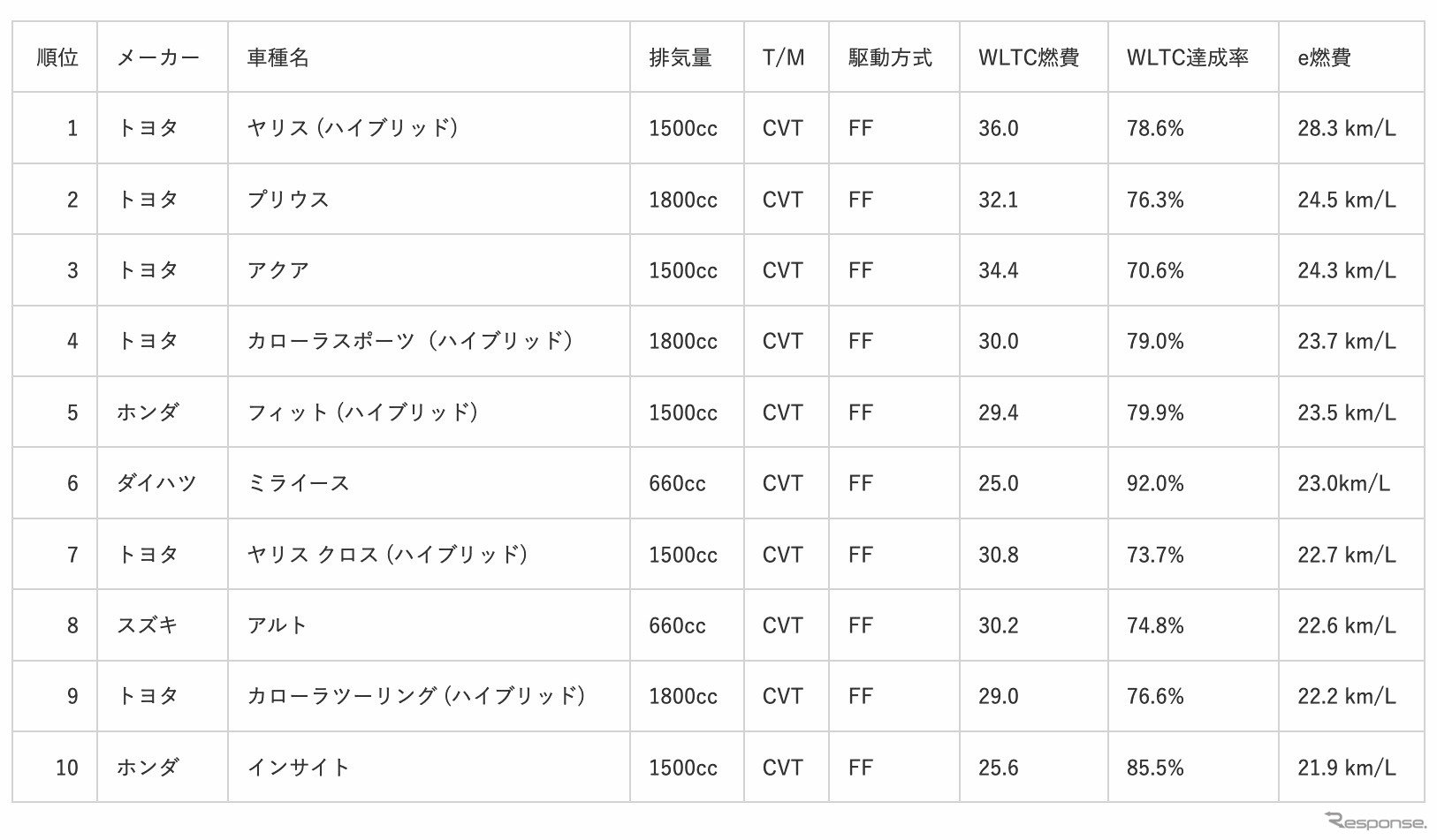
Task: Click the ミライース model name cell
Action: [299, 483]
